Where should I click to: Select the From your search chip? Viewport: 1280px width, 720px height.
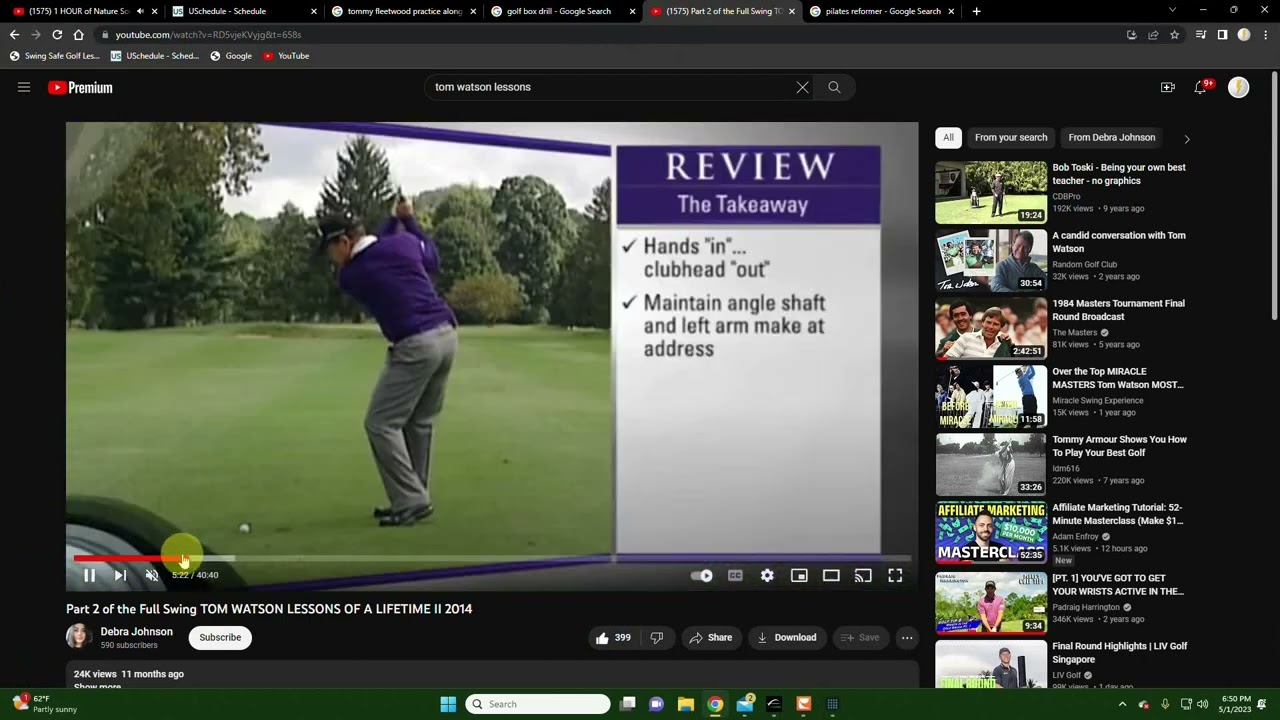(1011, 137)
